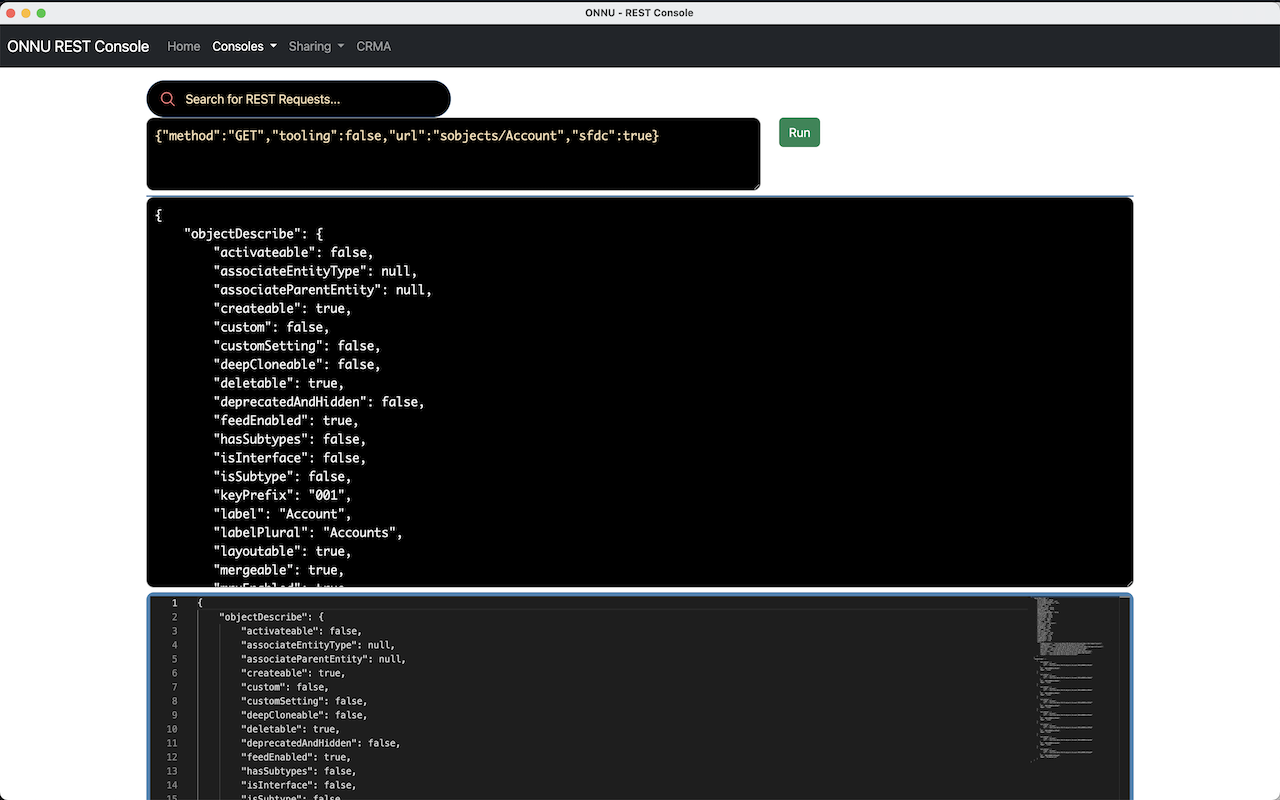Open the Sharing dropdown menu

tap(316, 46)
